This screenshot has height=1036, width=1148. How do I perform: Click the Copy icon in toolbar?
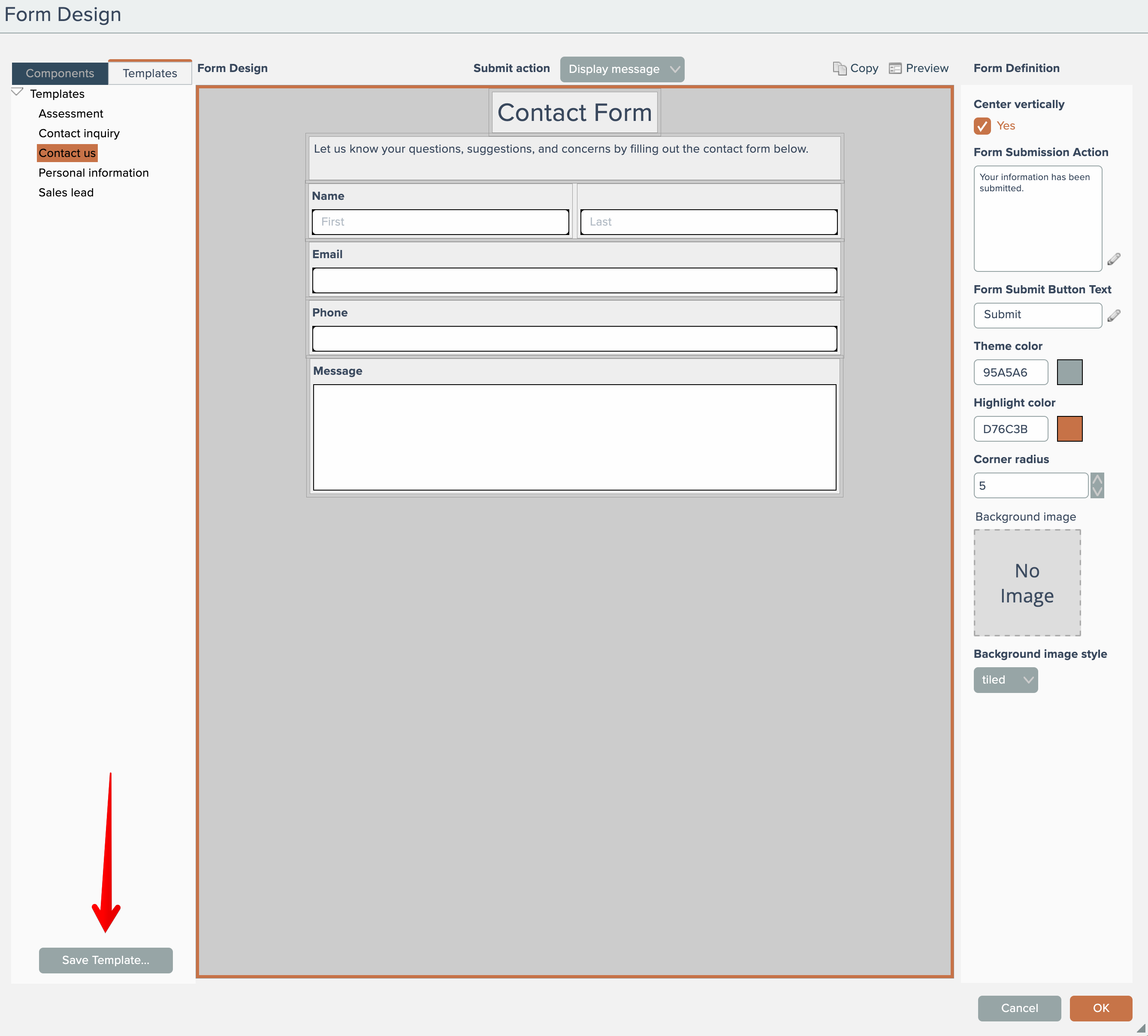[840, 68]
